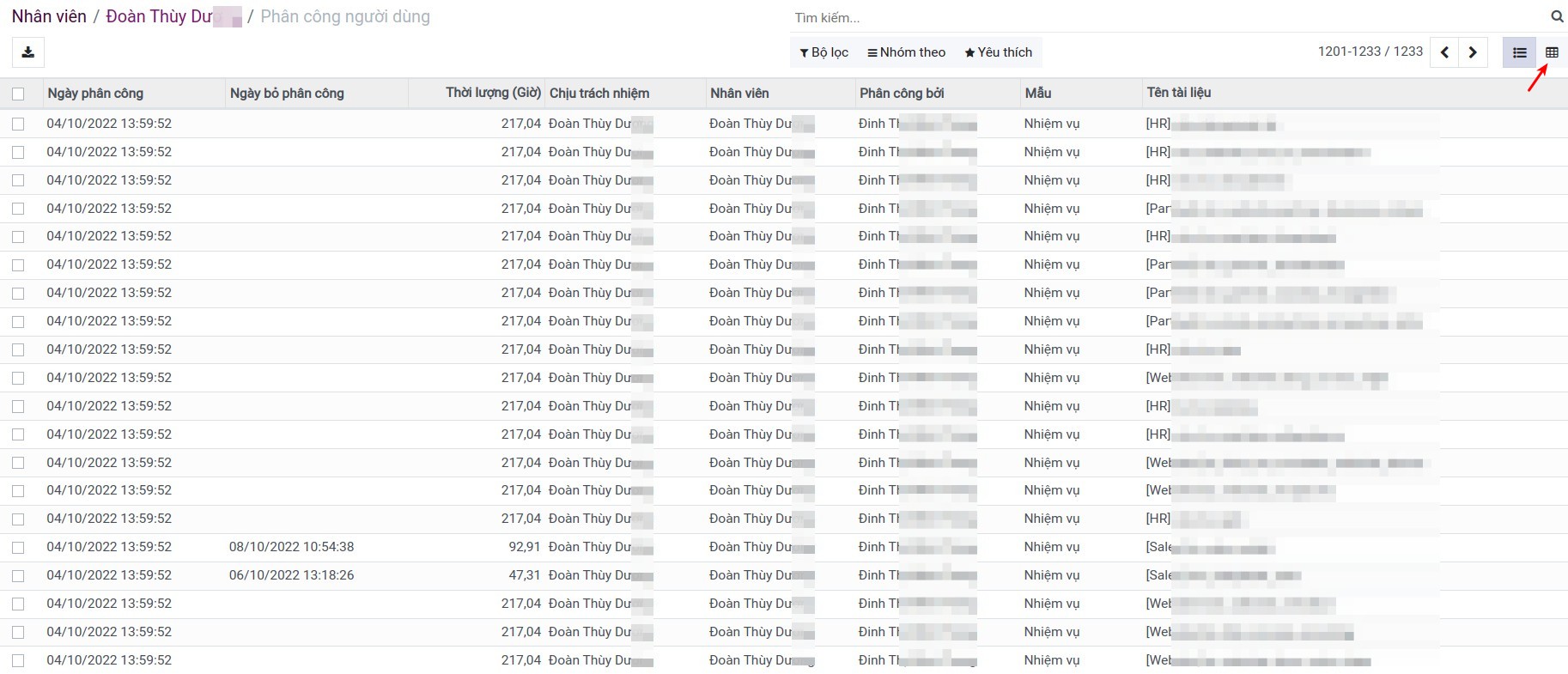The image size is (1568, 674).
Task: Sort by Ngày phân công column header
Action: pos(95,94)
